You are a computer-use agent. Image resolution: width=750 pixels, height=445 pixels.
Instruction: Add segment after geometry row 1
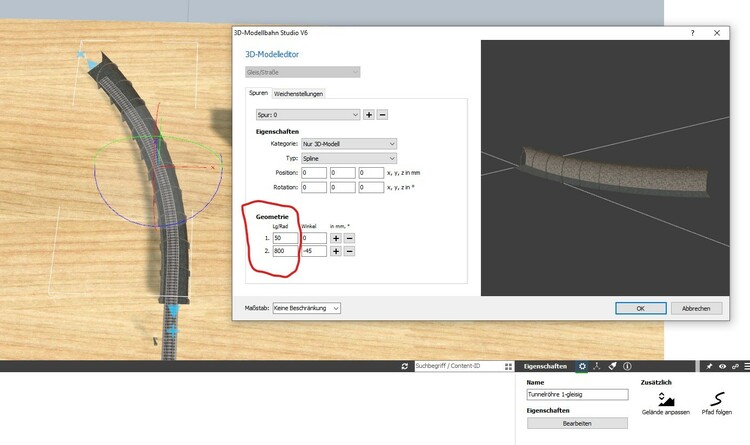[337, 238]
